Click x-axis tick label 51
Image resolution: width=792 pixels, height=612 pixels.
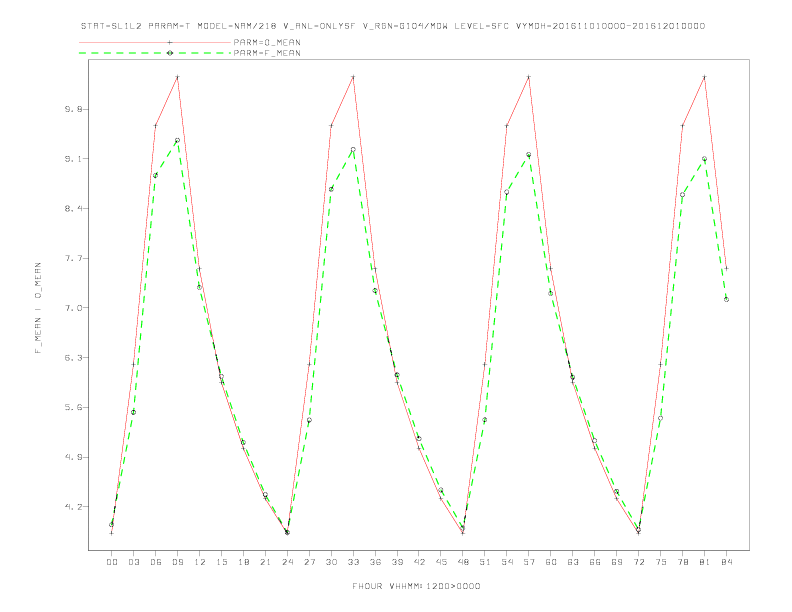pos(485,562)
